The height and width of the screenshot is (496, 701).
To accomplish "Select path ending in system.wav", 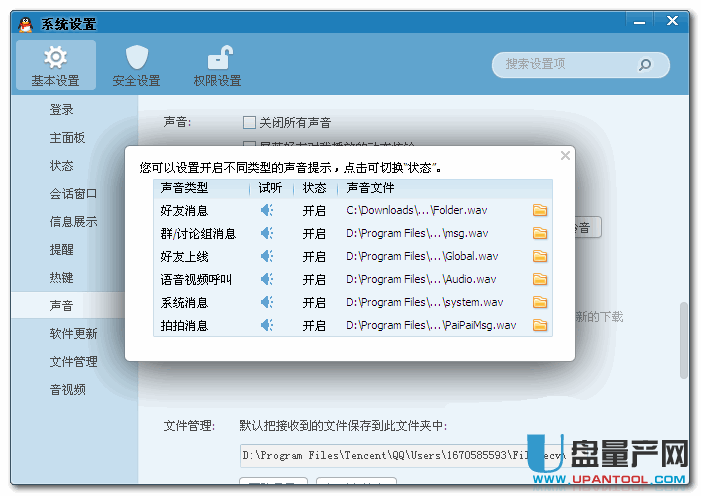I will click(425, 302).
